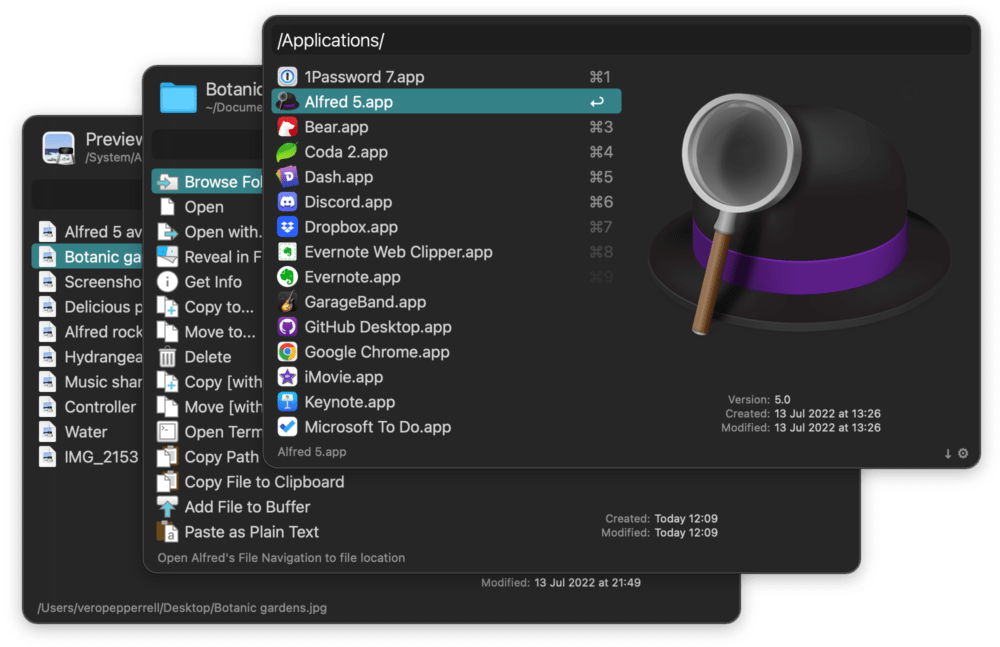The image size is (1000, 647).
Task: Click the Paste as Plain Text icon
Action: (x=168, y=532)
